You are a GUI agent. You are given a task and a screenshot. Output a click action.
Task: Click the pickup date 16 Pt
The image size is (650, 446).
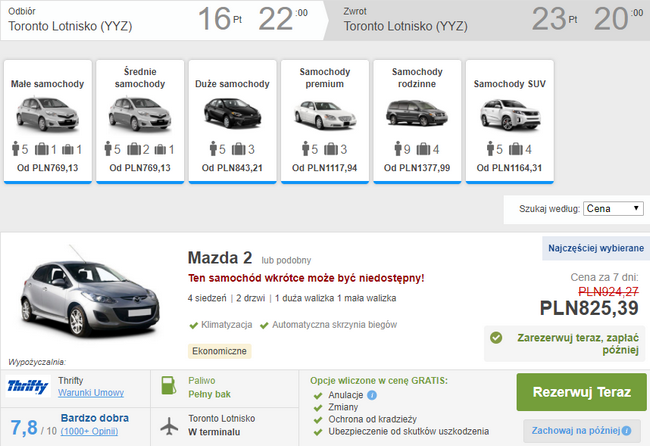point(220,19)
